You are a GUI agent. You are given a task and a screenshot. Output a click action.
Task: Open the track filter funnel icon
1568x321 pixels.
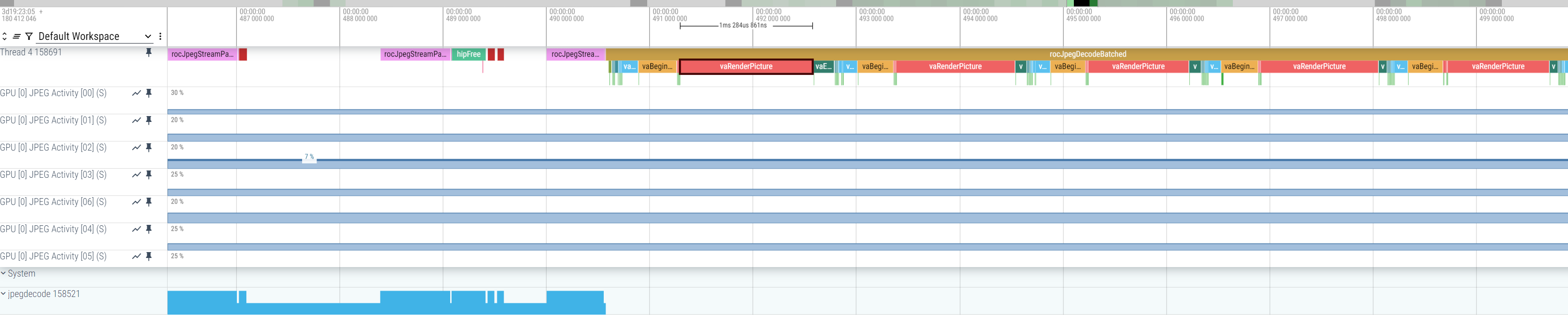(29, 37)
